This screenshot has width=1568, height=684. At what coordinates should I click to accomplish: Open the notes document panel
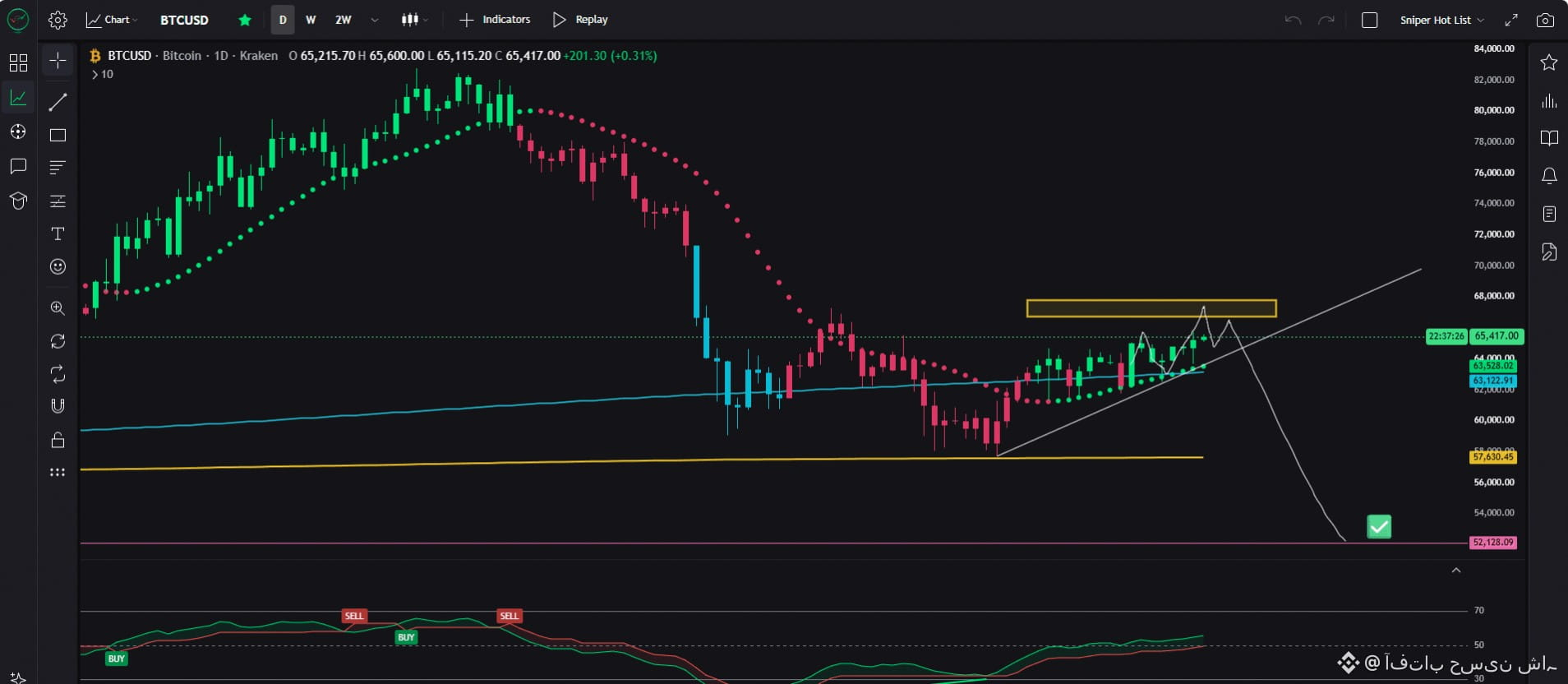click(x=1549, y=214)
